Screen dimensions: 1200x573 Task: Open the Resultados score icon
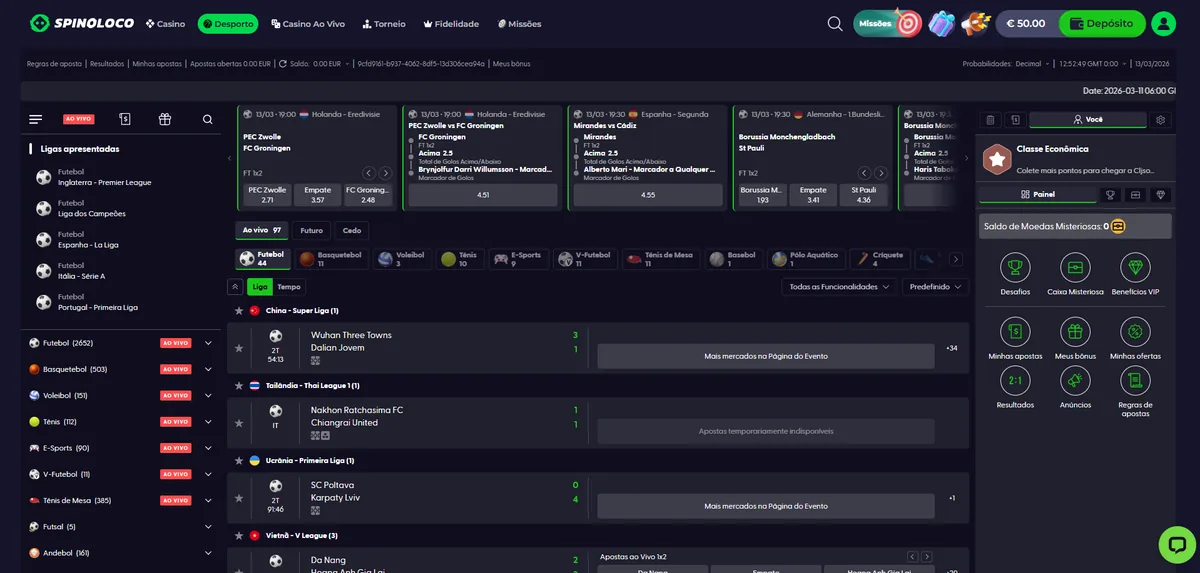(1015, 381)
